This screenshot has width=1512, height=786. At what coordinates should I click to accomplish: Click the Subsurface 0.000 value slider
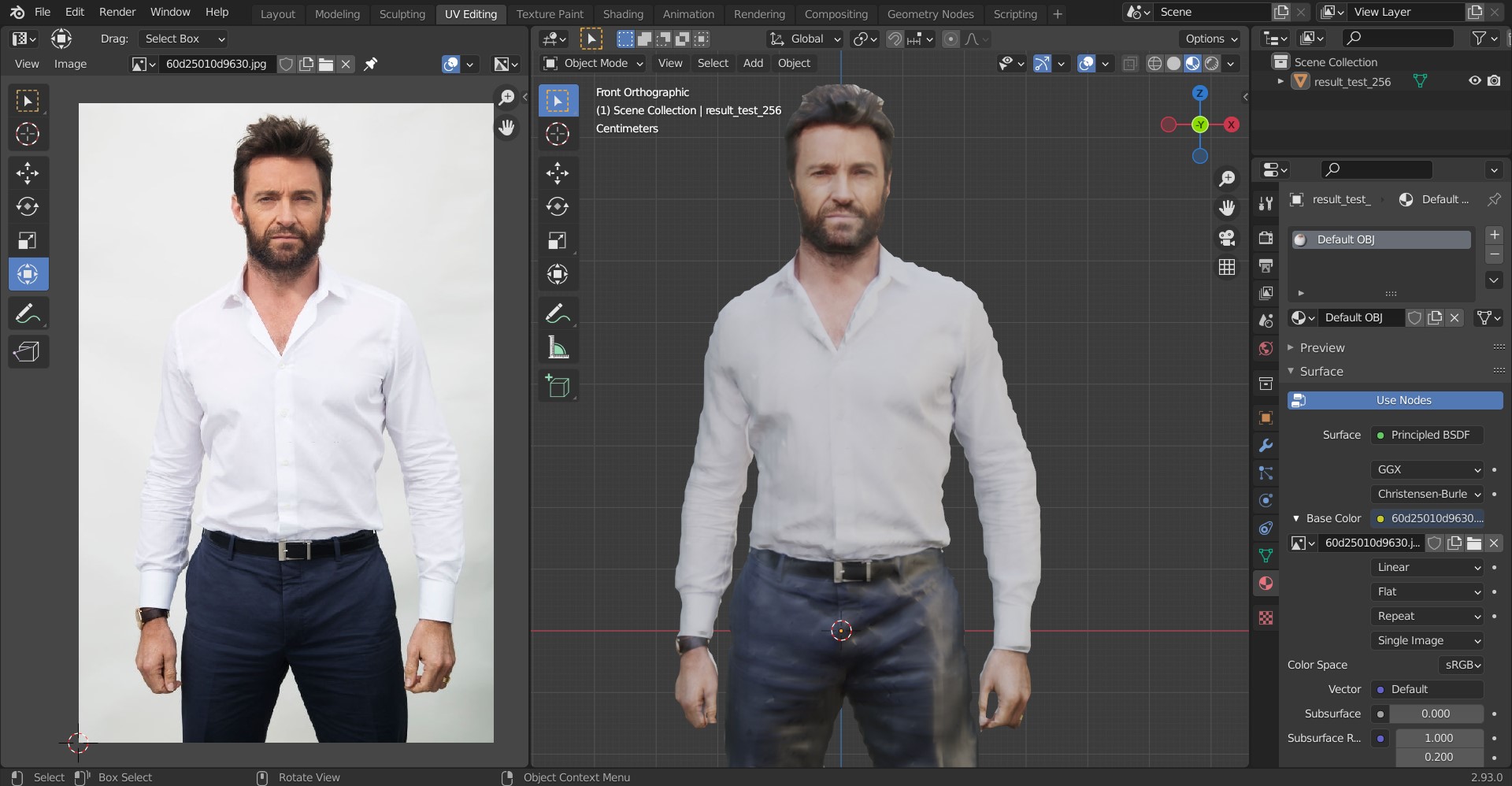(x=1436, y=714)
